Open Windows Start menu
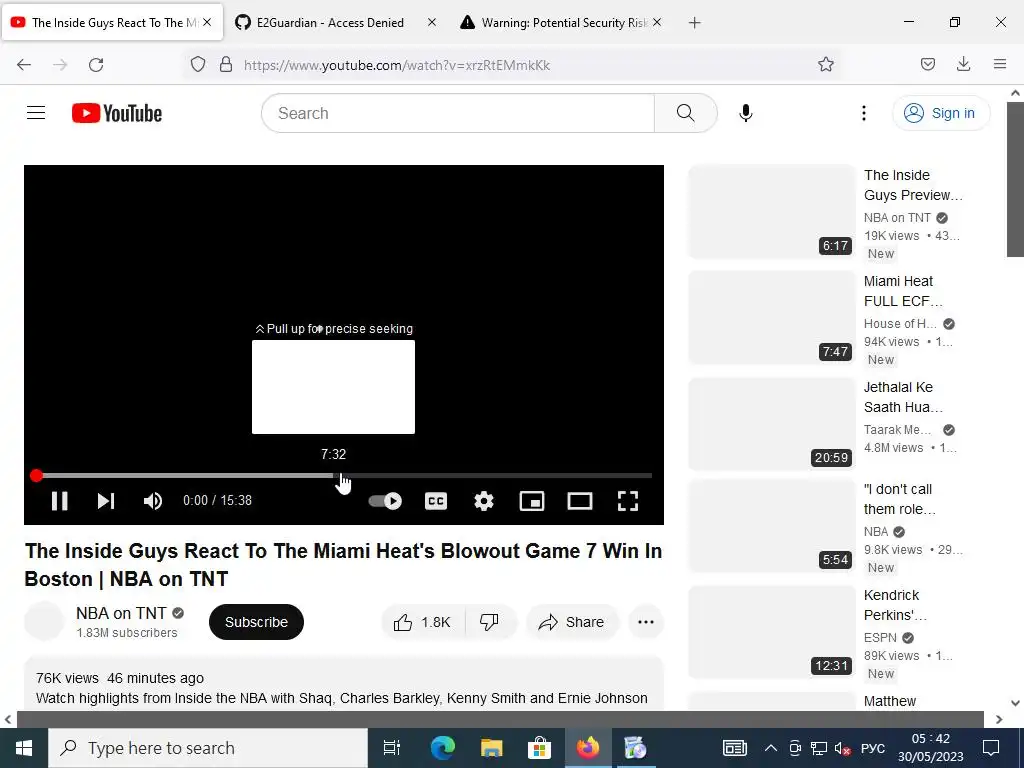 point(24,748)
